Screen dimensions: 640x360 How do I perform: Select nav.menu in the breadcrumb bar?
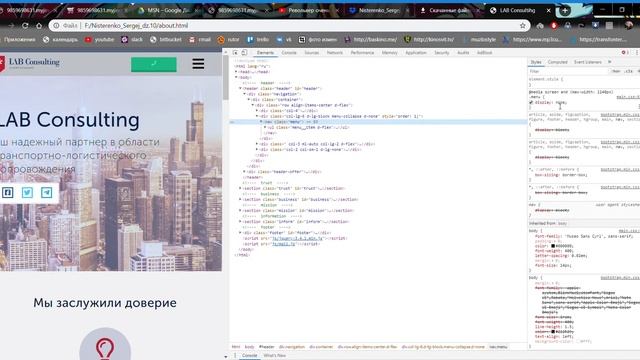[x=498, y=347]
